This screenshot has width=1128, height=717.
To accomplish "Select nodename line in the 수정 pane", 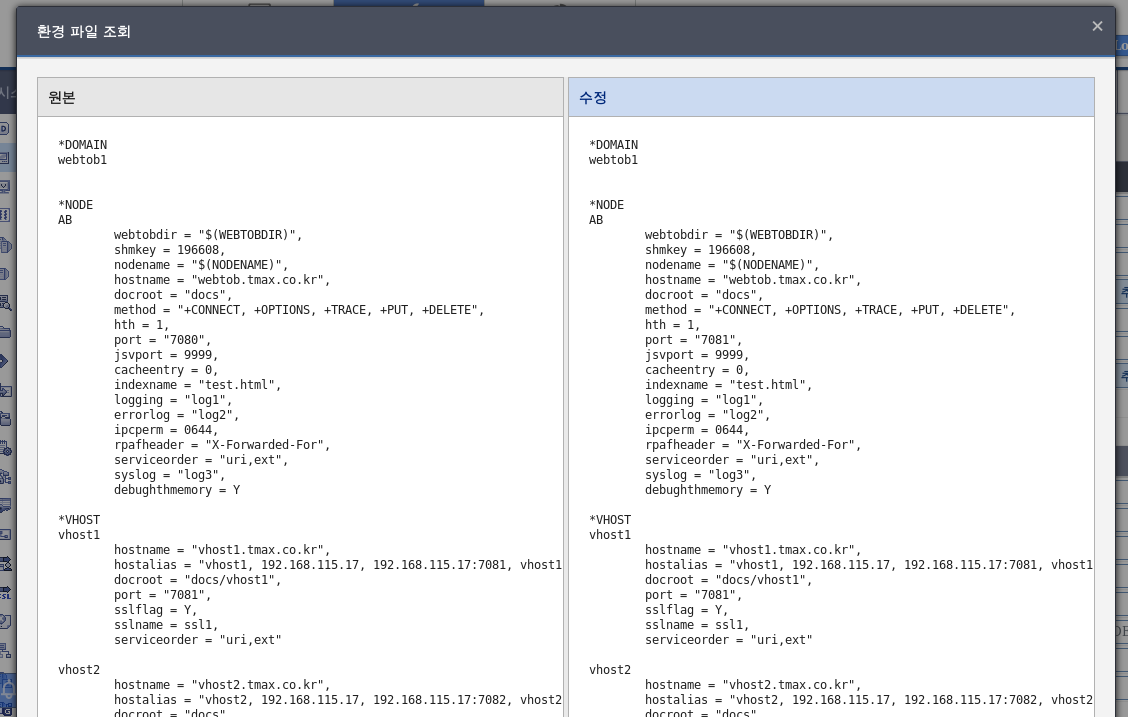I will coord(732,265).
